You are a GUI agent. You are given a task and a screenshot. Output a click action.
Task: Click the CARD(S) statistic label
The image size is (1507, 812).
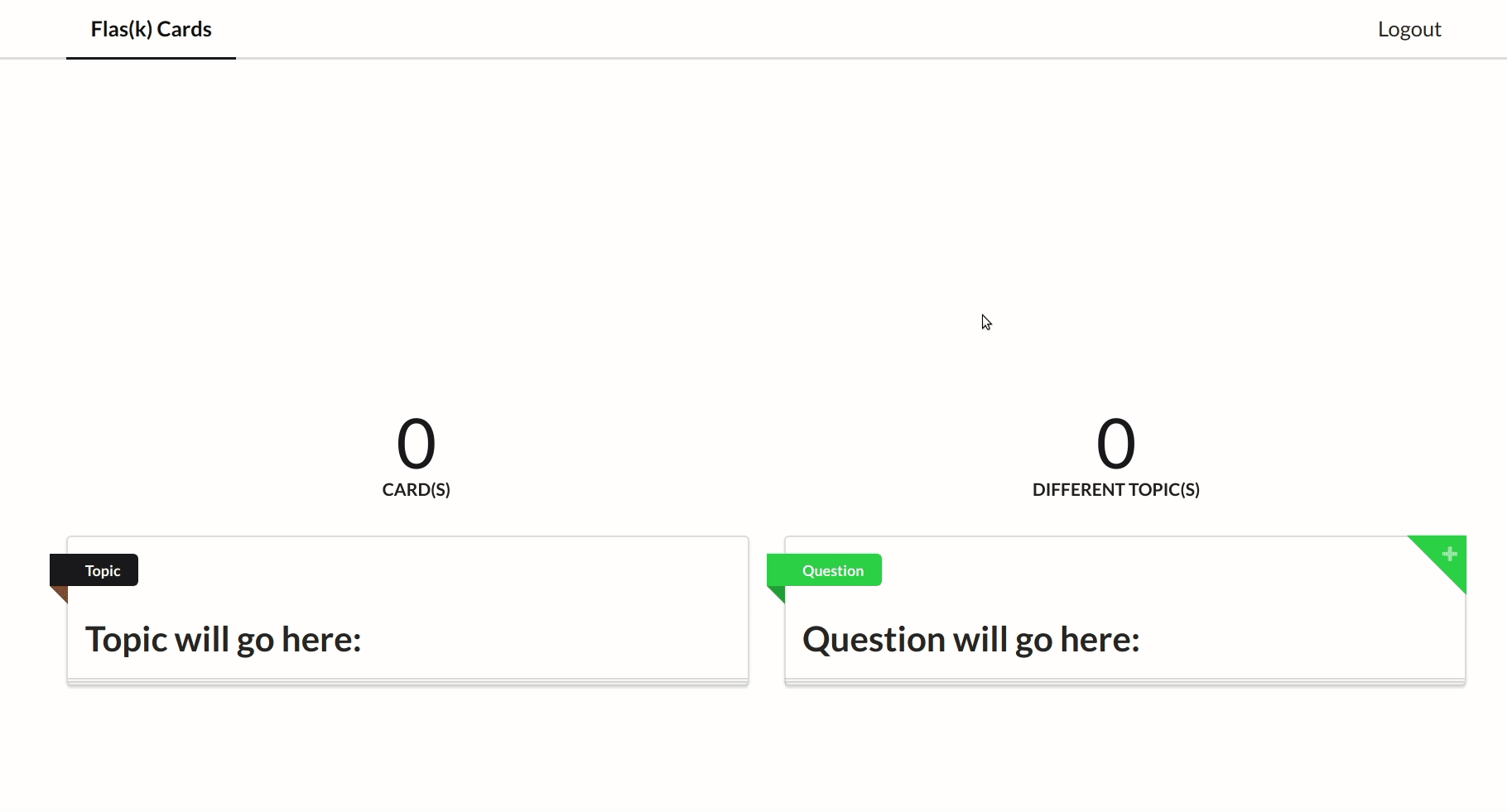[x=416, y=489]
